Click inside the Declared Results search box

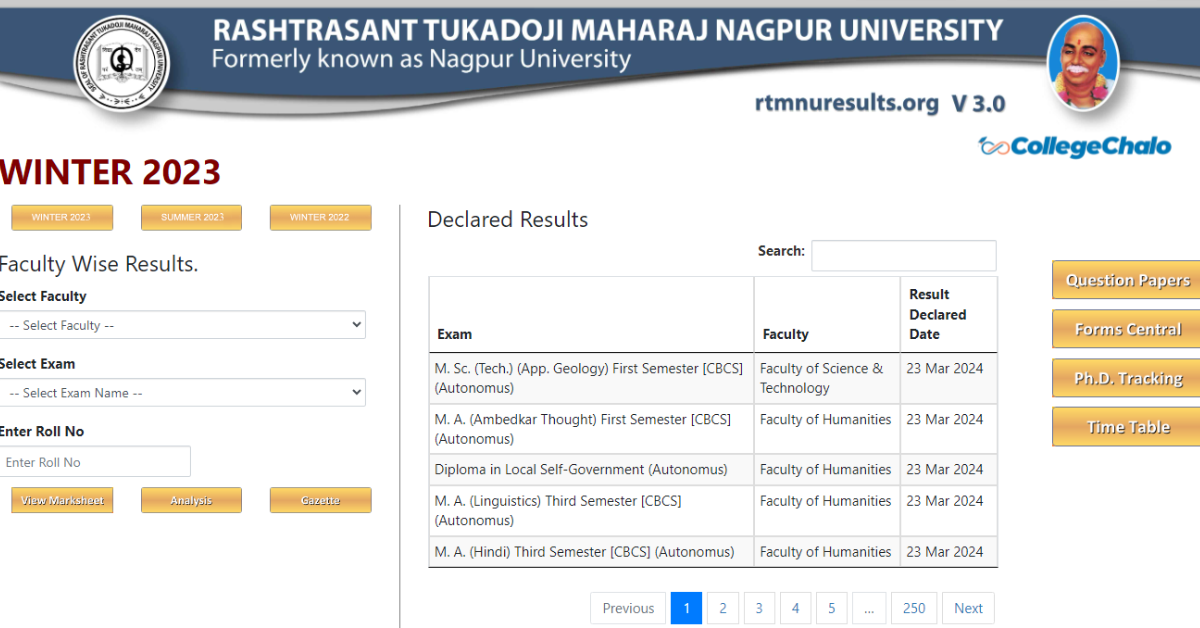(903, 255)
